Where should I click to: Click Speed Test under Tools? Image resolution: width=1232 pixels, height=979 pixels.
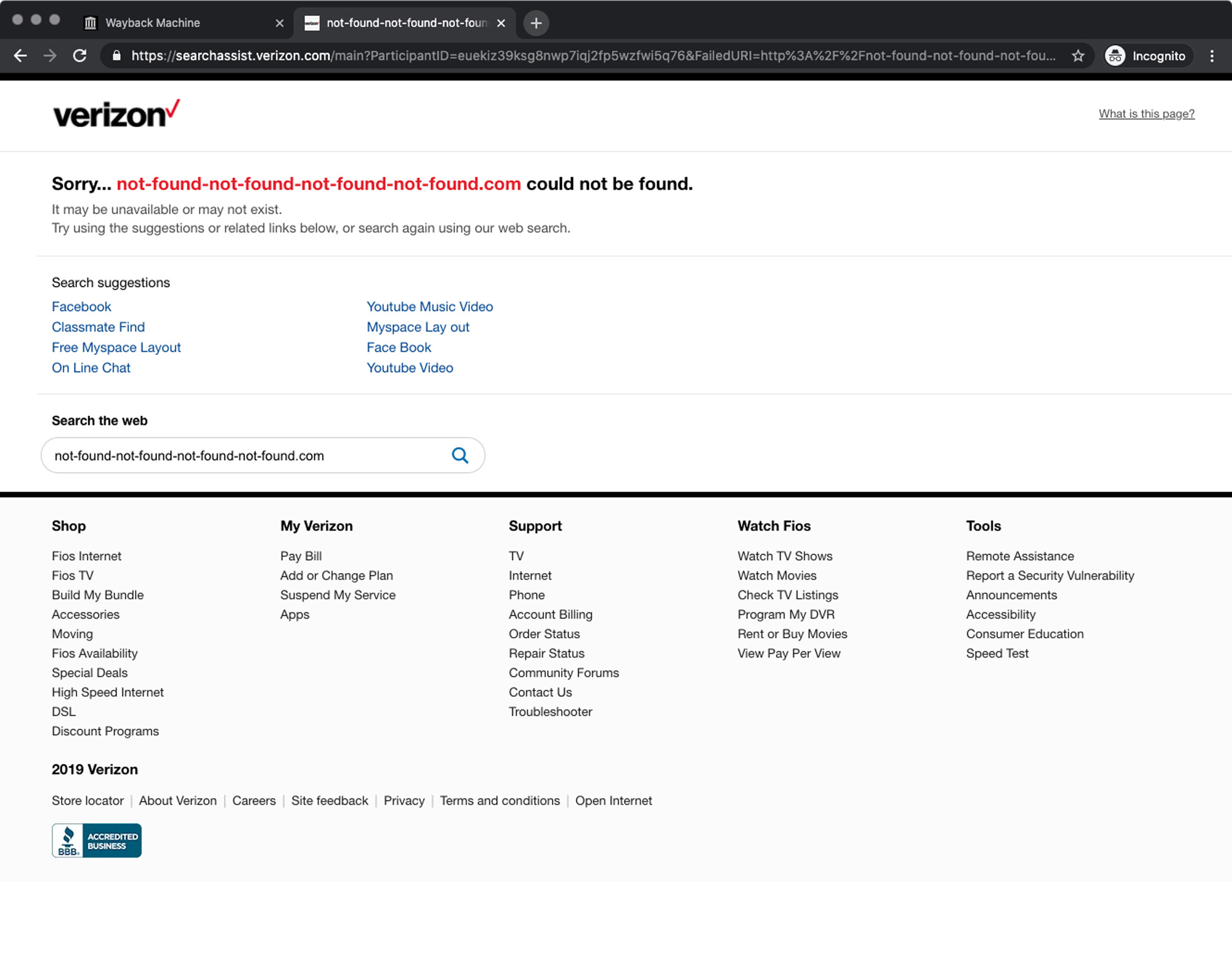tap(997, 654)
